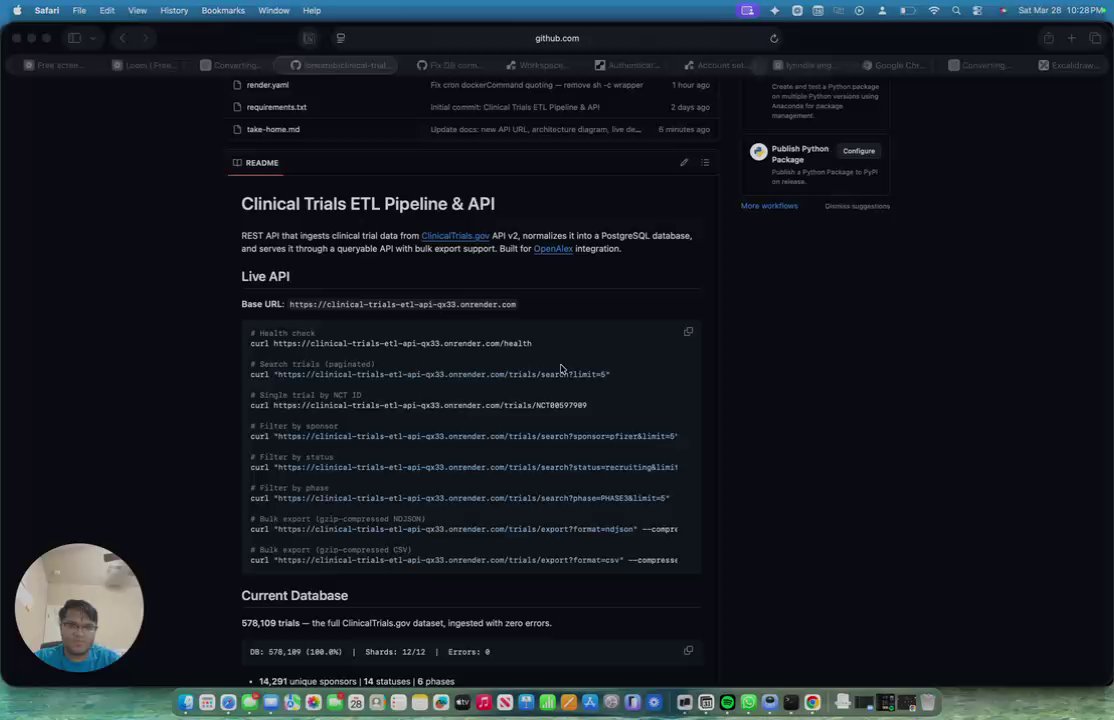Image resolution: width=1114 pixels, height=720 pixels.
Task: Click the "Live API" heading
Action: [x=265, y=276]
